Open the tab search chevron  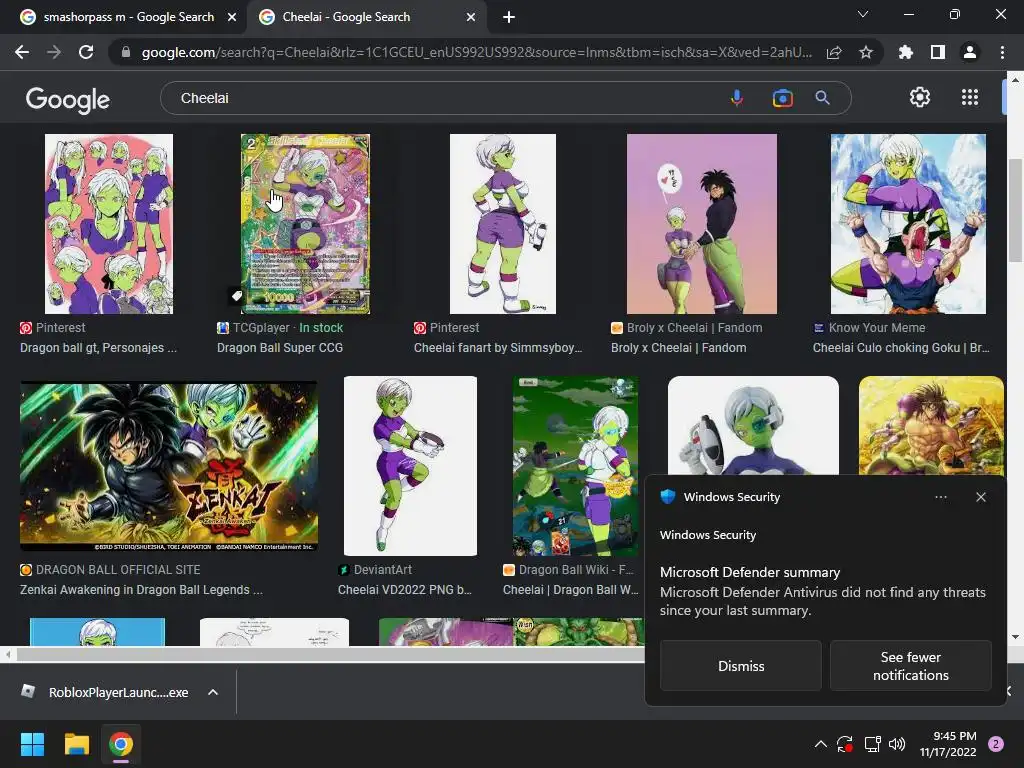click(863, 14)
